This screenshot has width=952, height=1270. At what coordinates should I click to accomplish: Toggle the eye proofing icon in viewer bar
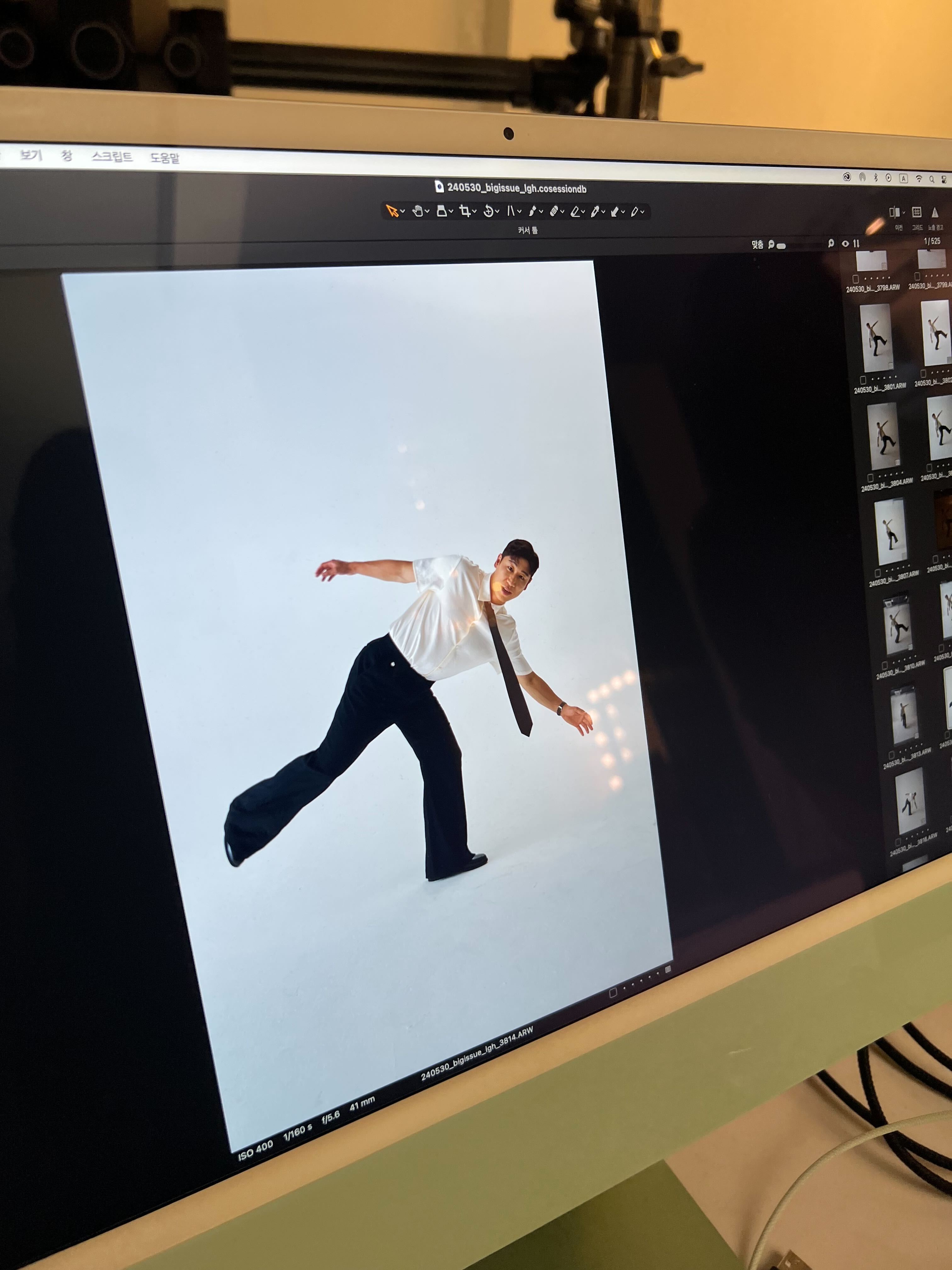tap(845, 243)
